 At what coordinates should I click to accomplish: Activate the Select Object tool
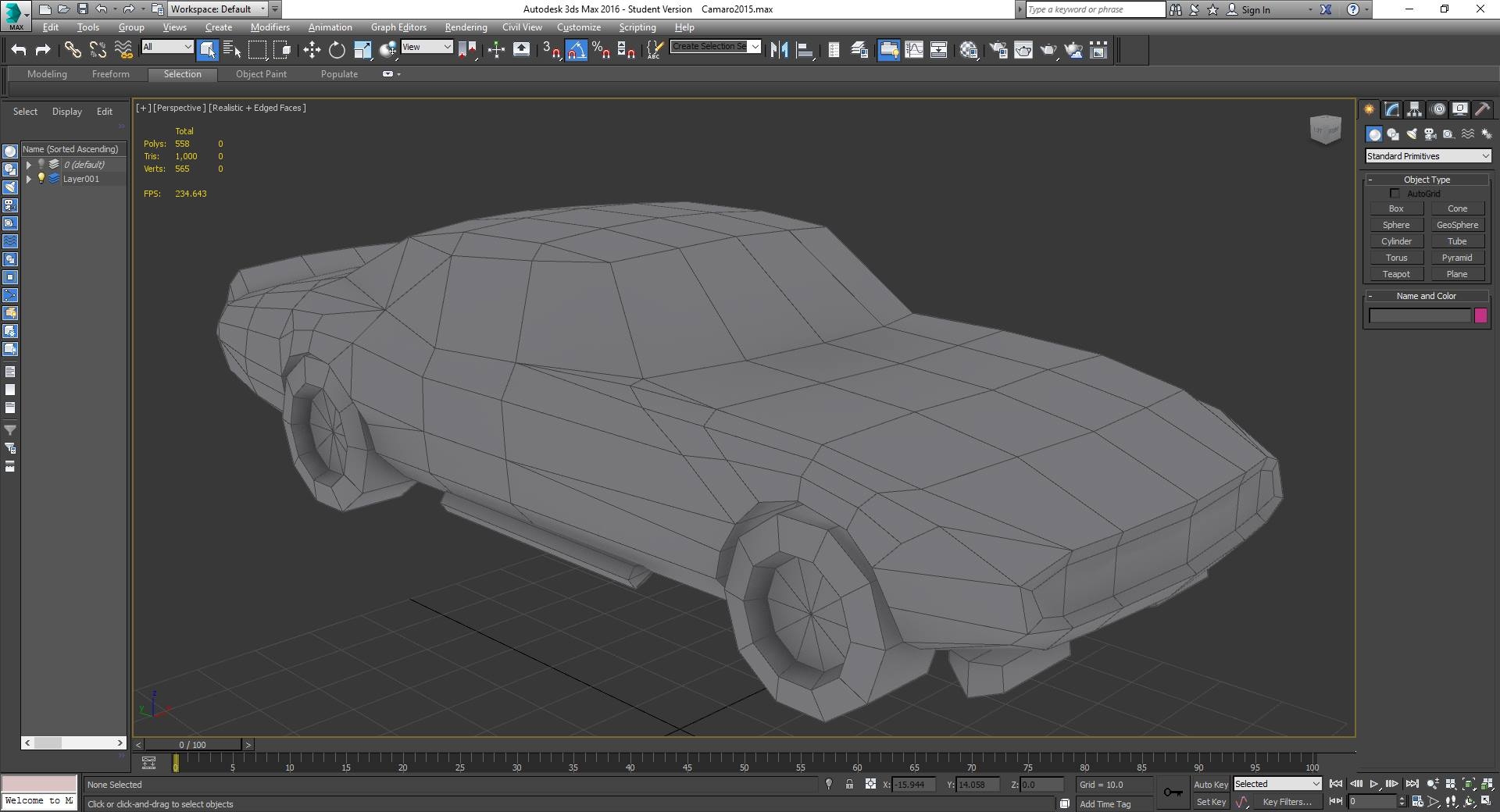(207, 50)
